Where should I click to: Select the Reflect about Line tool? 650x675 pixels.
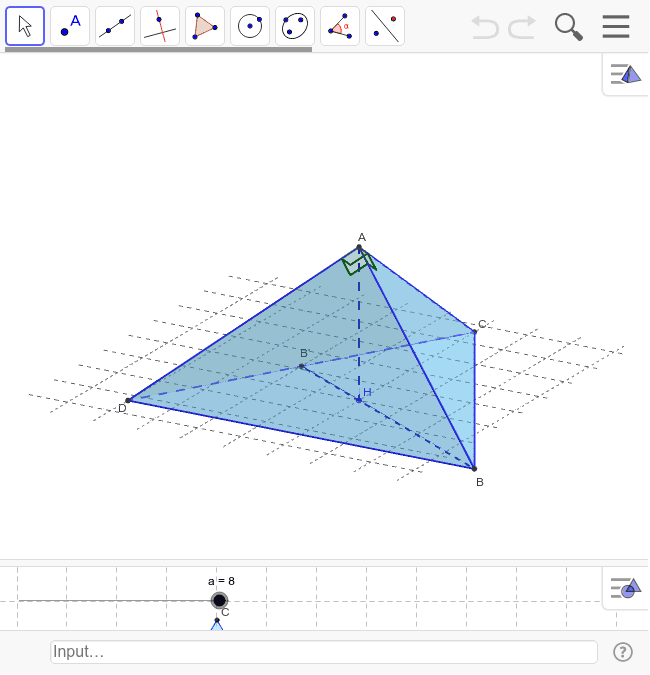coord(385,26)
